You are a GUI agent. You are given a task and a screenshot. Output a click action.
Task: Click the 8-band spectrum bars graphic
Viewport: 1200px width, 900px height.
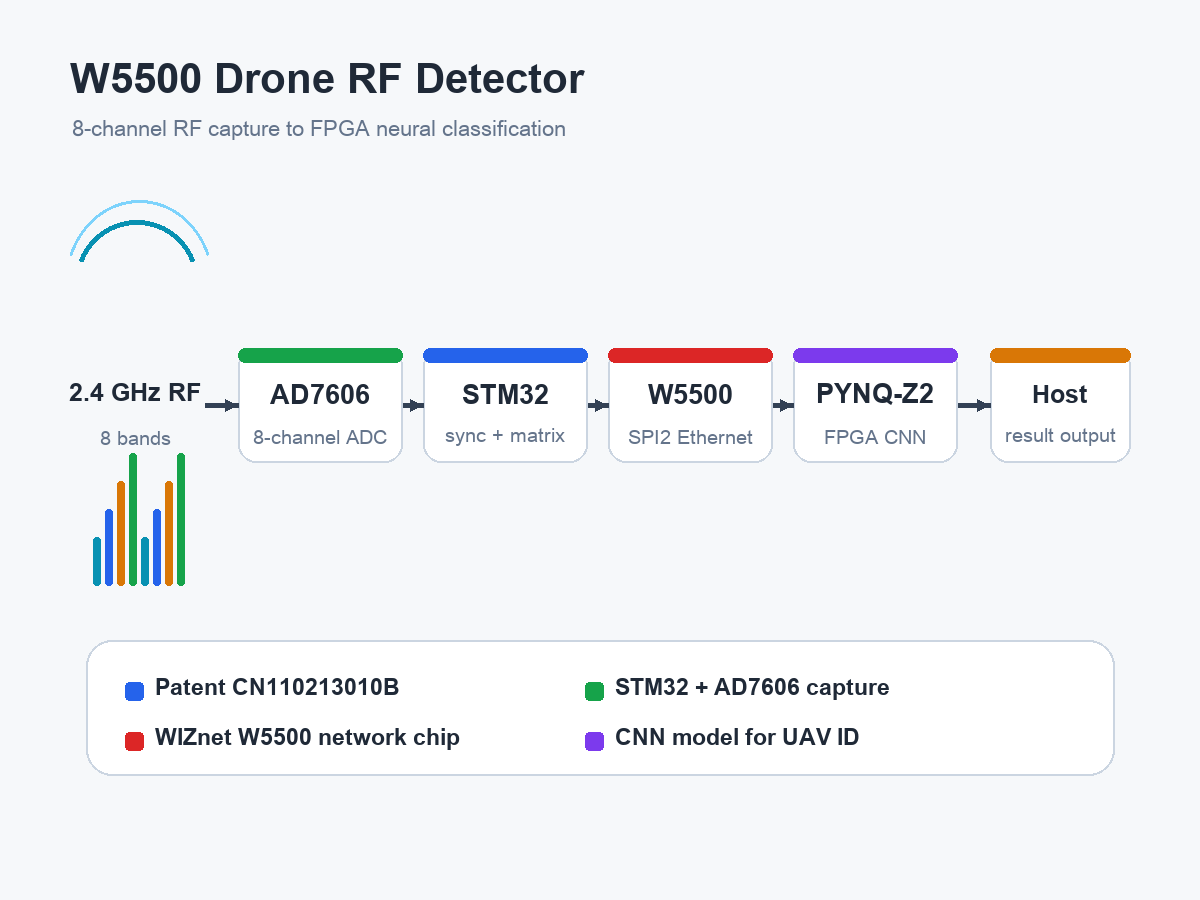click(x=139, y=519)
